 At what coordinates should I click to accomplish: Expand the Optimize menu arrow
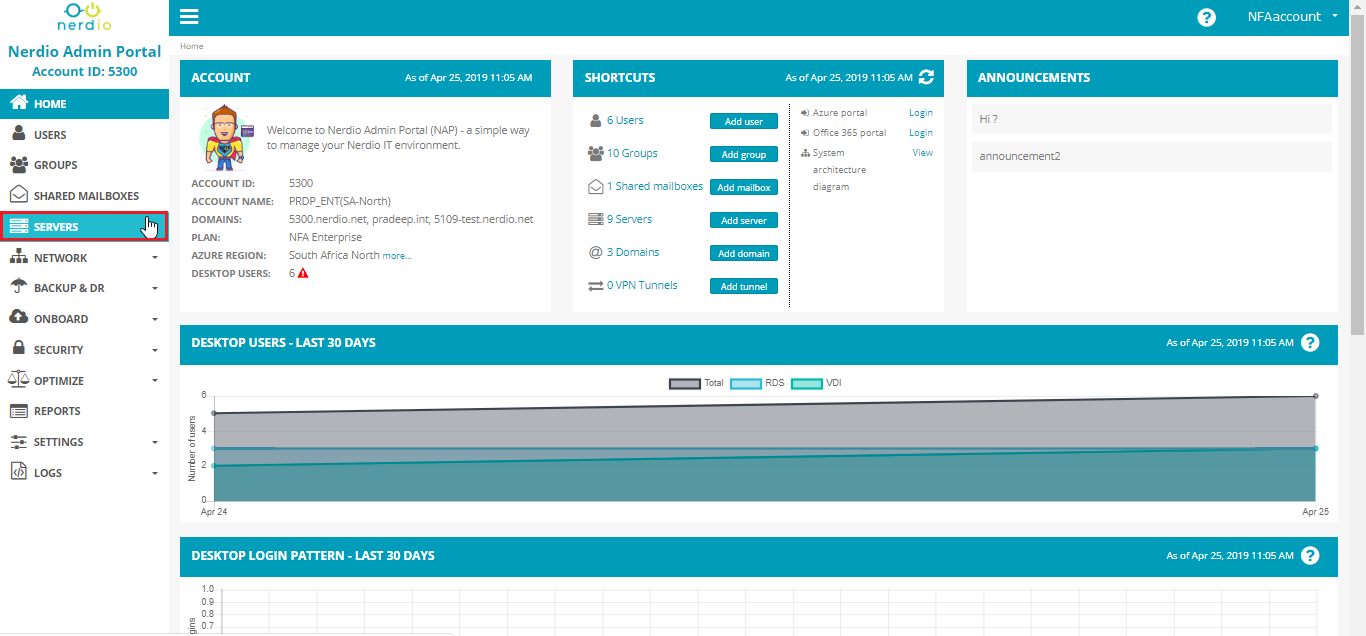(155, 381)
